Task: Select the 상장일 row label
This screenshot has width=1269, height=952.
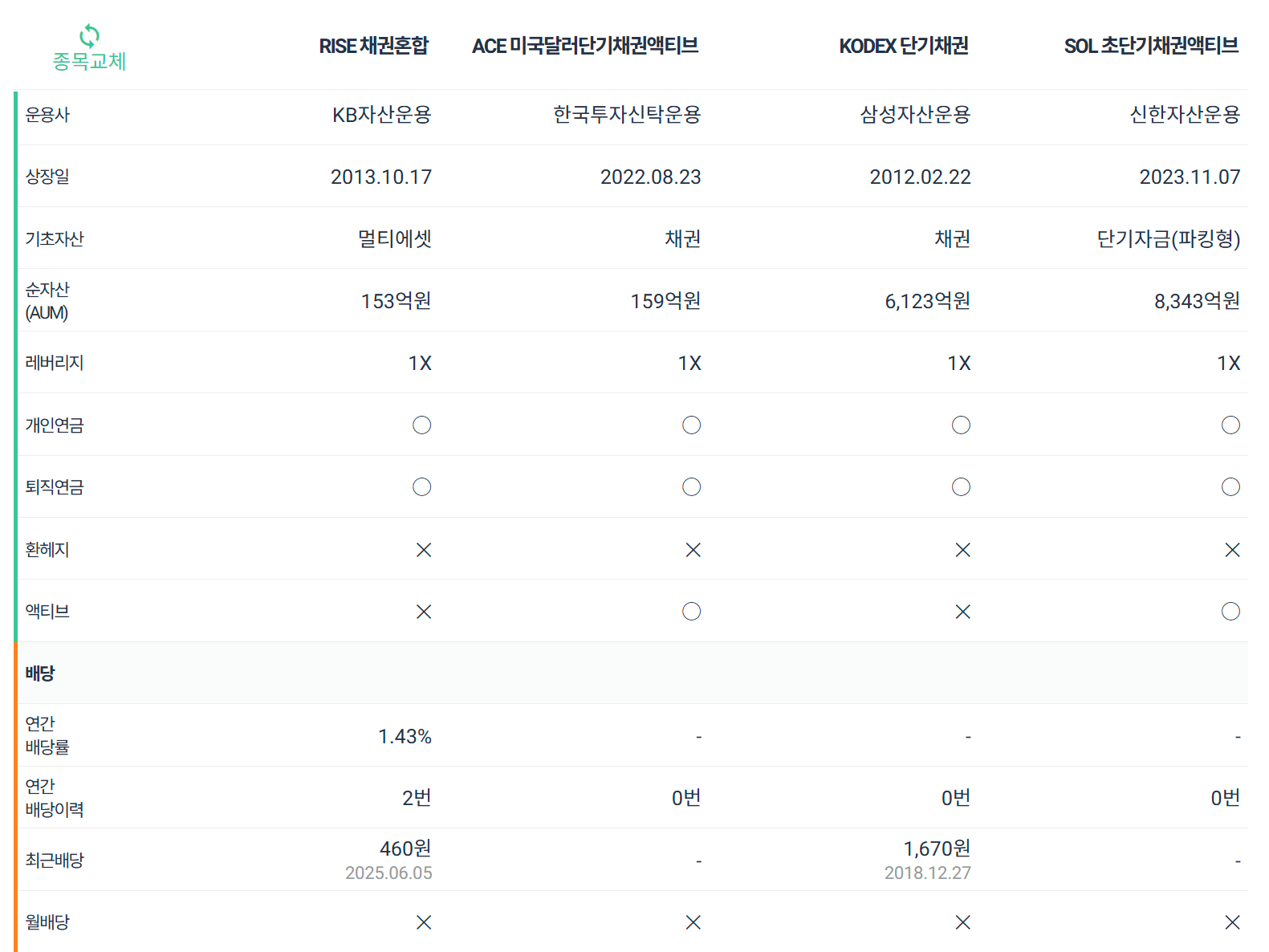Action: coord(47,177)
